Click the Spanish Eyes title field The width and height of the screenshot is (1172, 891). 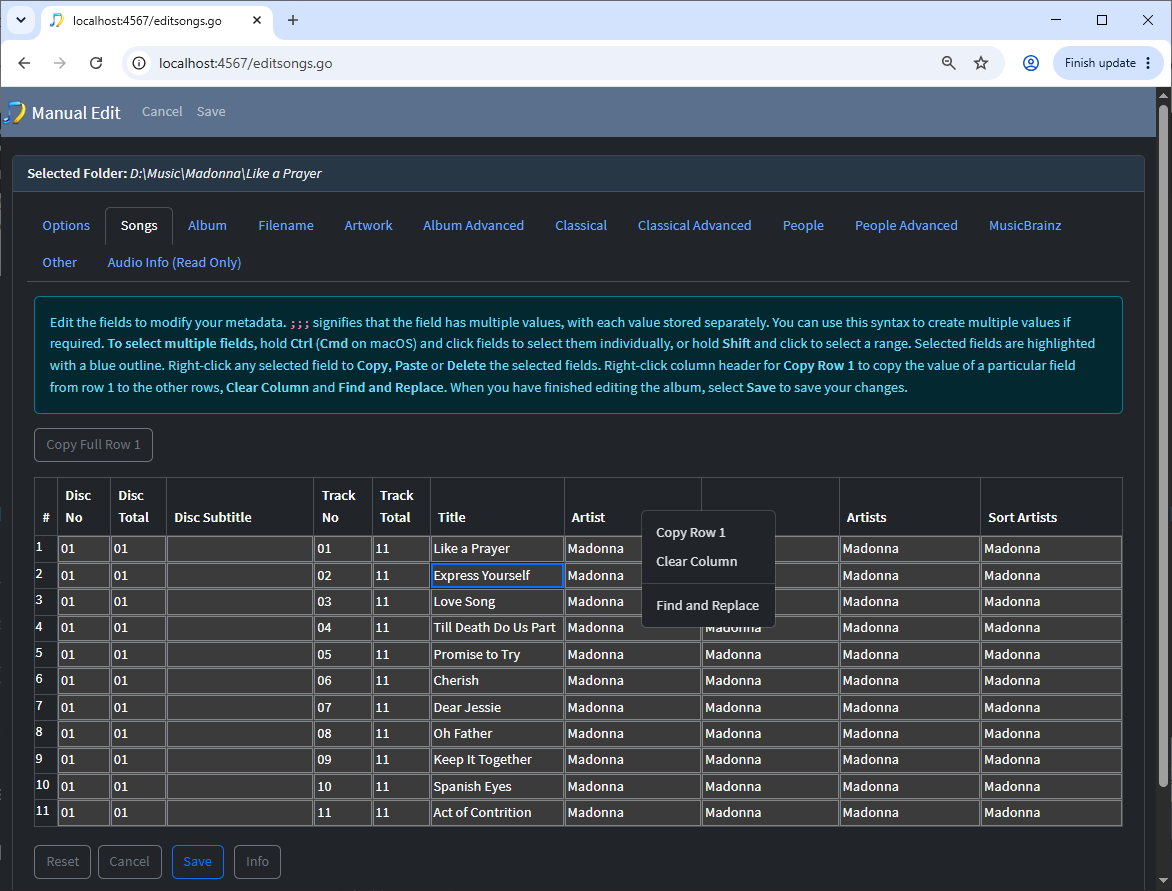click(x=497, y=787)
